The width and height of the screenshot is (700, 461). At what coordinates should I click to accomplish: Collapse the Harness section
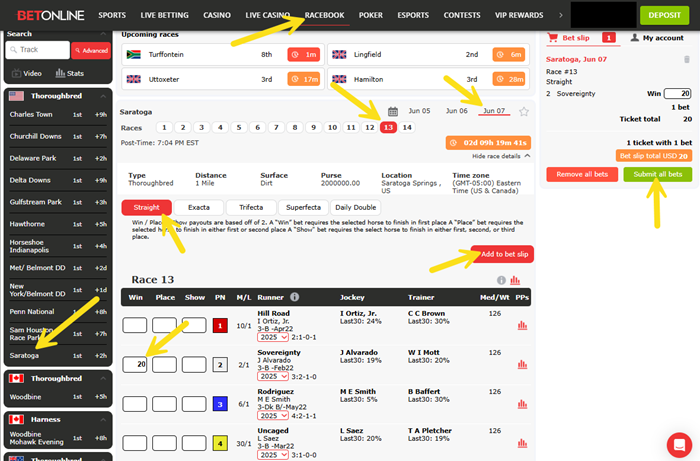[x=103, y=419]
